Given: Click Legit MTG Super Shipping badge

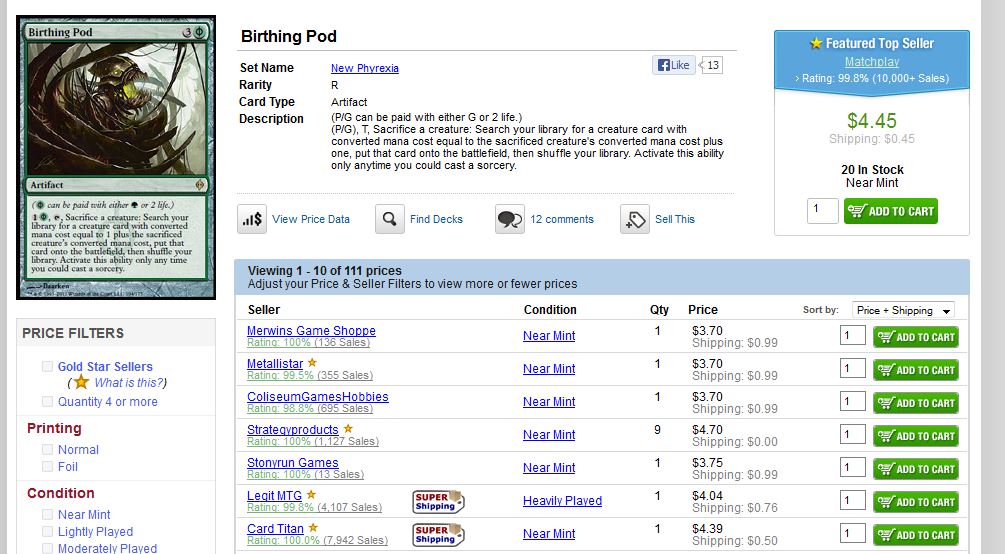Looking at the screenshot, I should pyautogui.click(x=438, y=501).
